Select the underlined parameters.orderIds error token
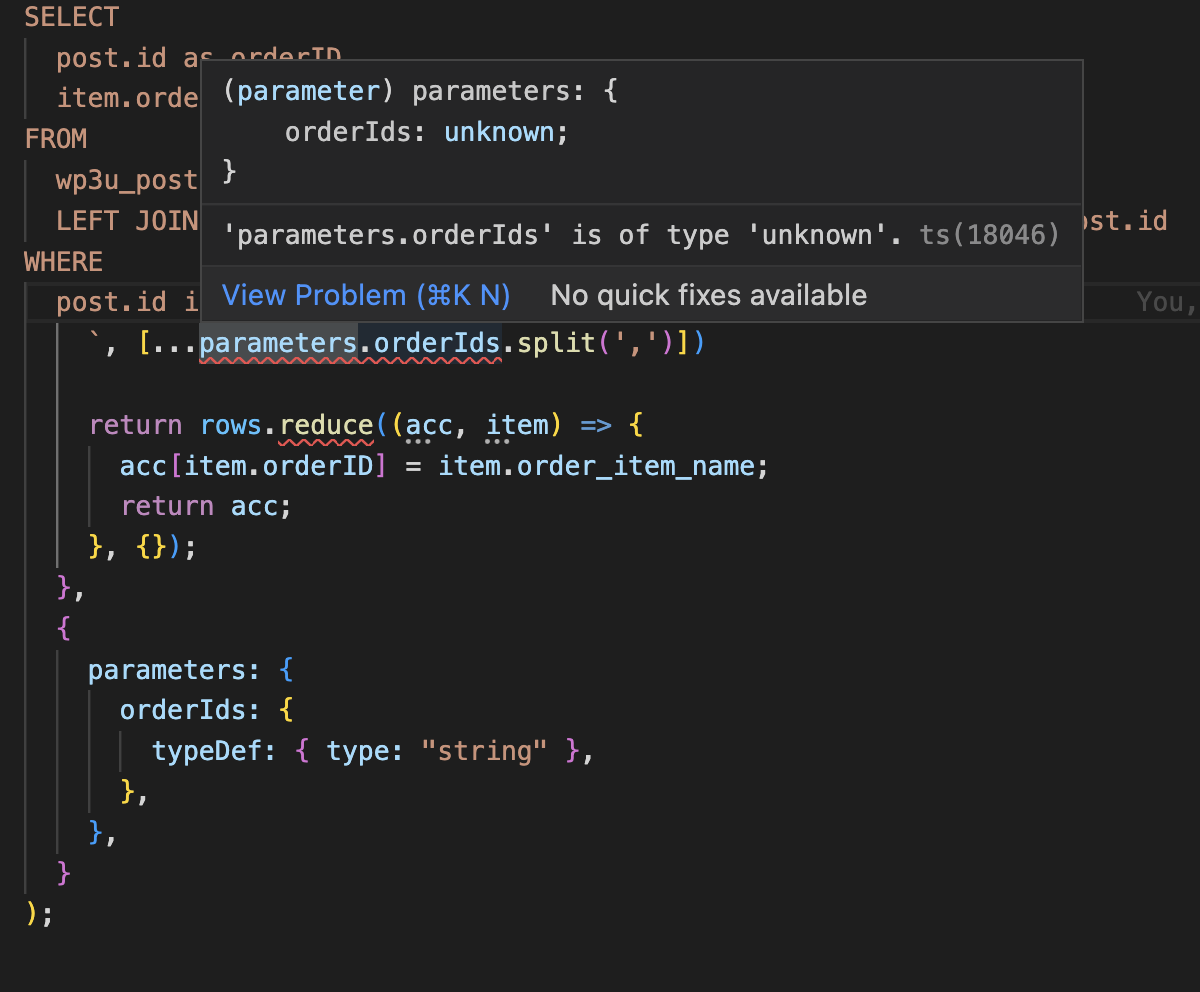The height and width of the screenshot is (992, 1200). click(348, 342)
